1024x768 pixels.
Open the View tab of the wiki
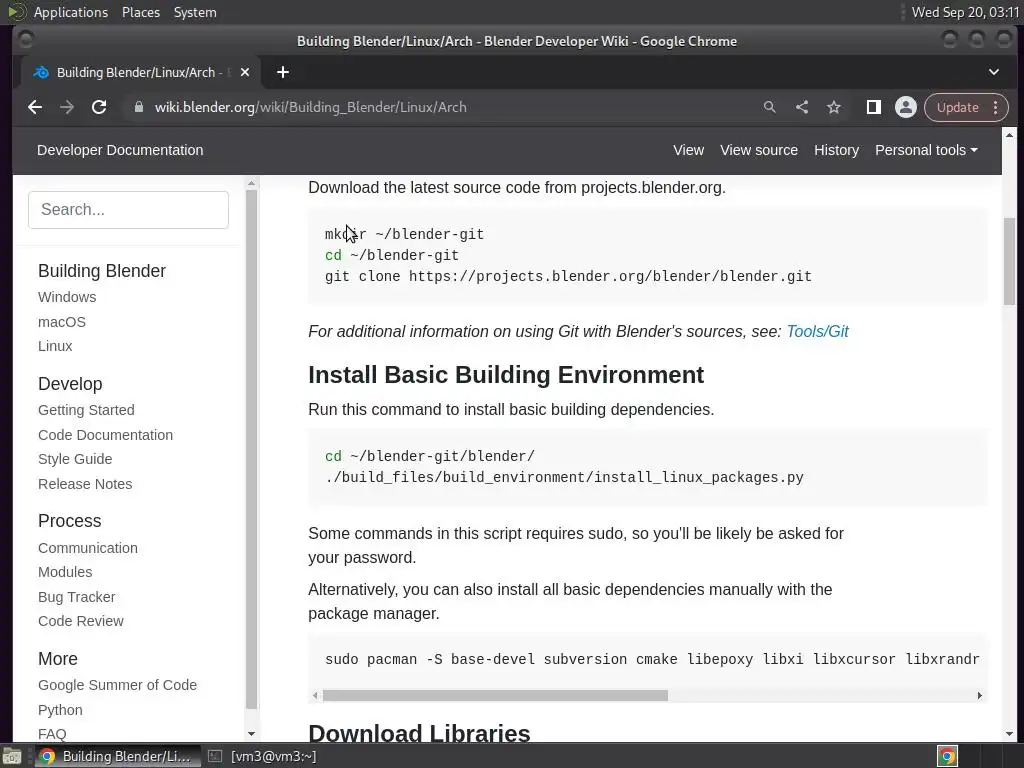click(x=688, y=150)
